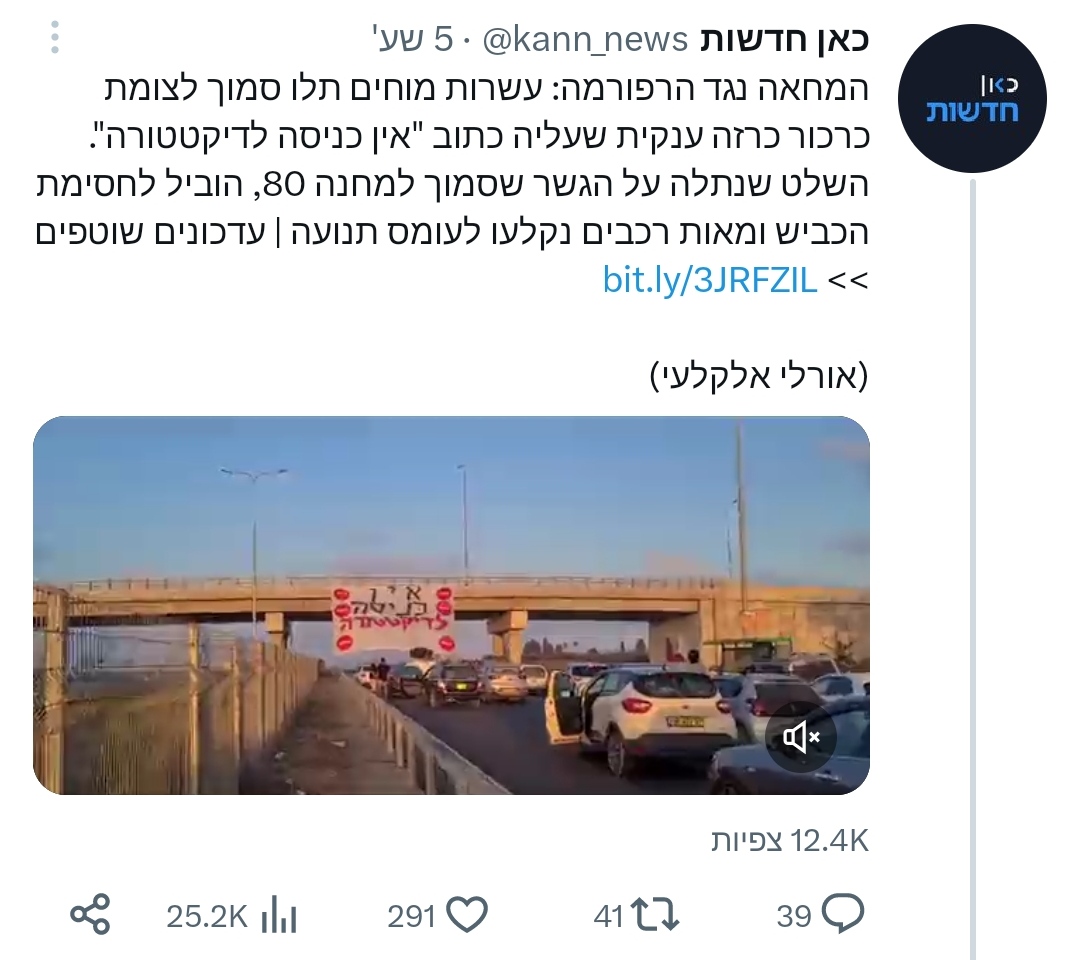Click the share icon
This screenshot has height=960, width=1080.
coord(90,915)
